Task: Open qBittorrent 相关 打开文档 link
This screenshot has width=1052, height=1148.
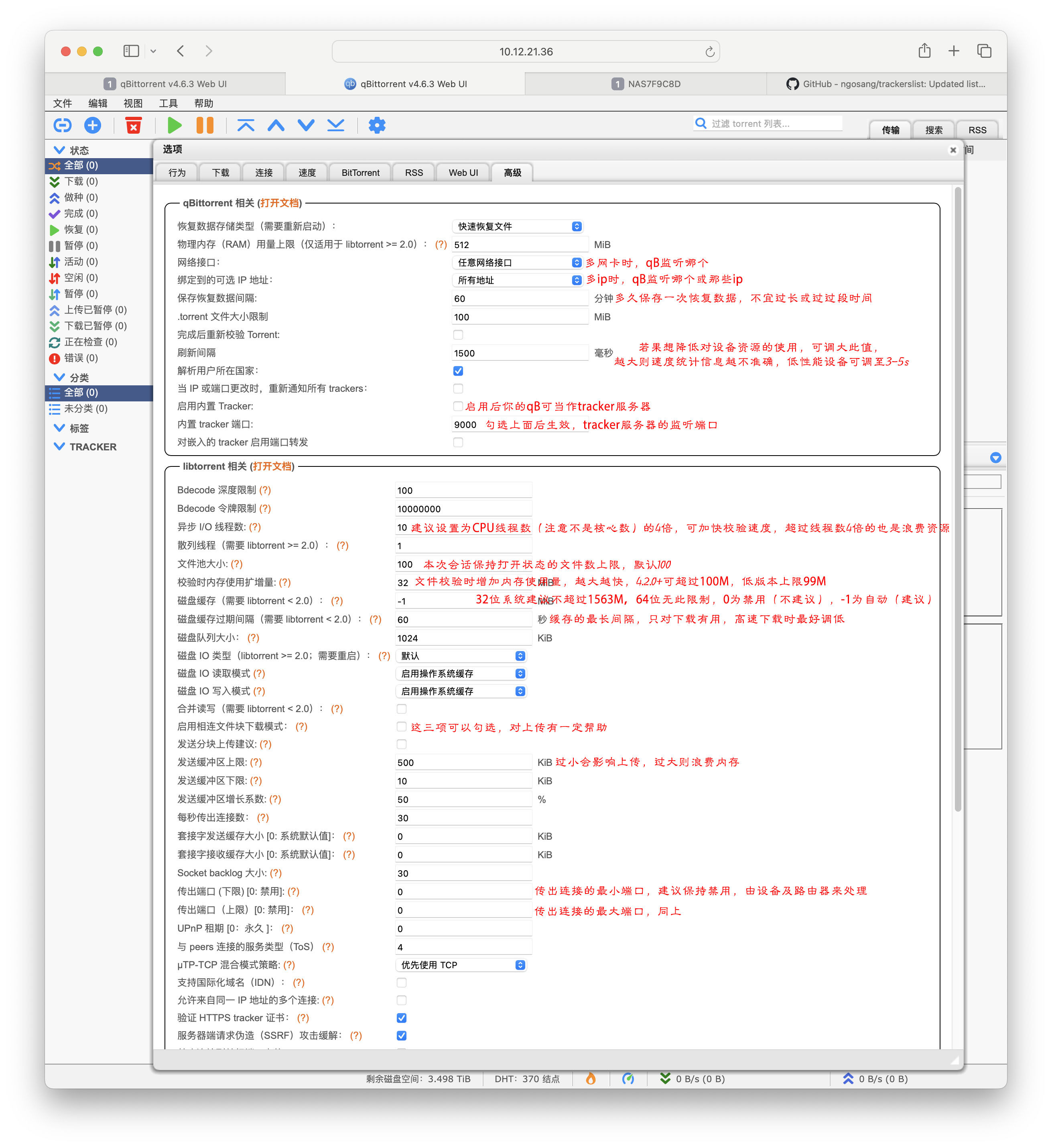Action: [x=280, y=203]
